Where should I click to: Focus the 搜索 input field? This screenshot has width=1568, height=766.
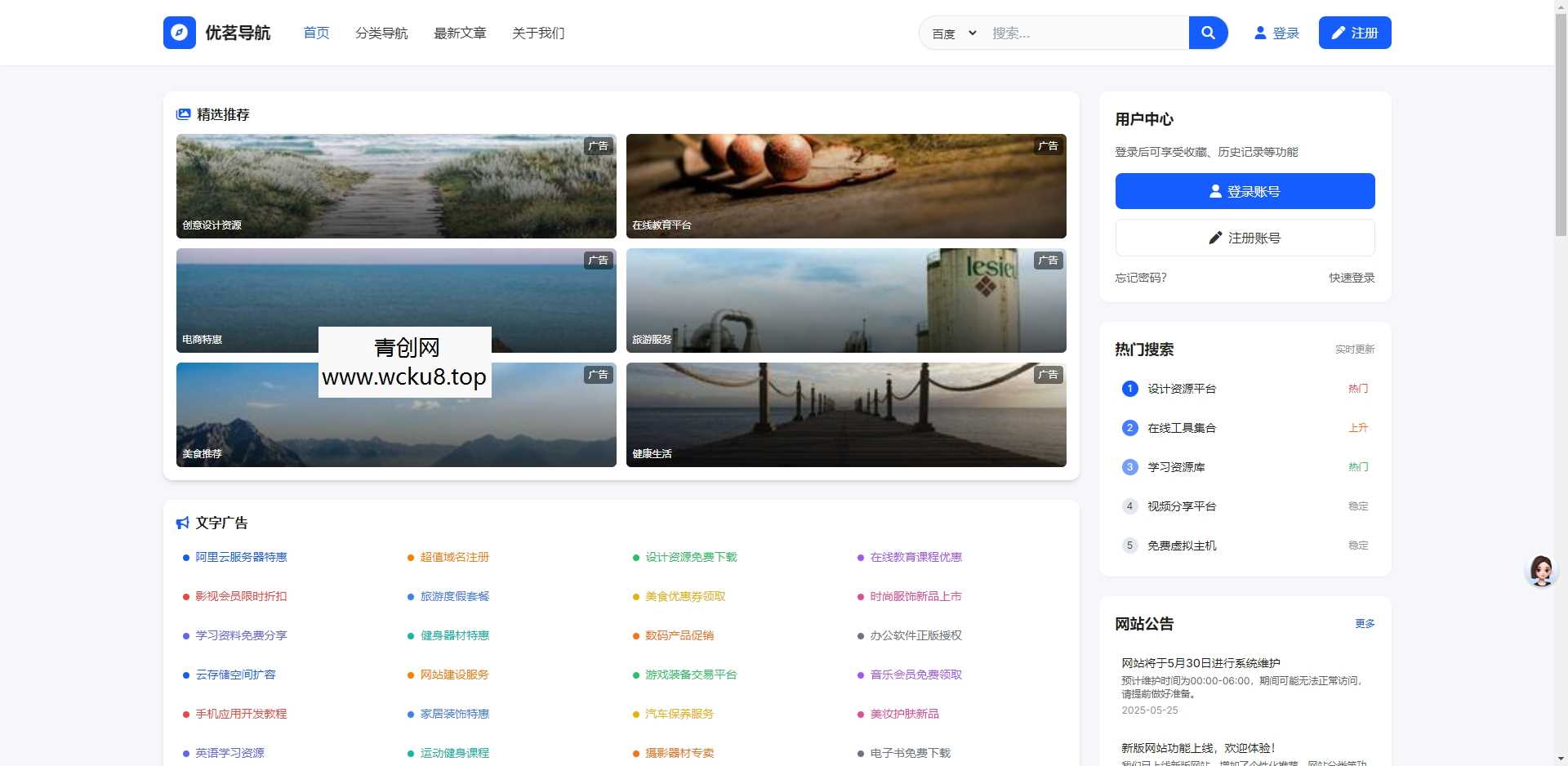pos(1085,33)
